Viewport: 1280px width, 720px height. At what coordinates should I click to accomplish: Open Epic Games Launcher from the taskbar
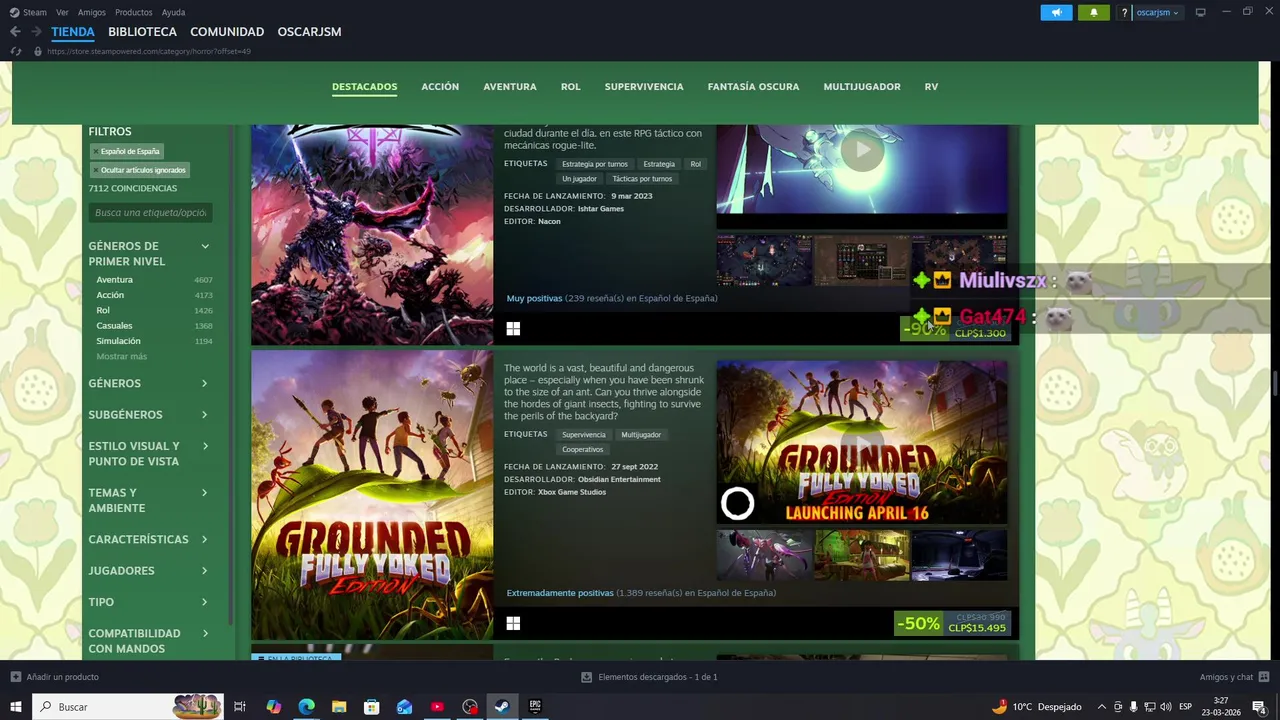click(535, 707)
